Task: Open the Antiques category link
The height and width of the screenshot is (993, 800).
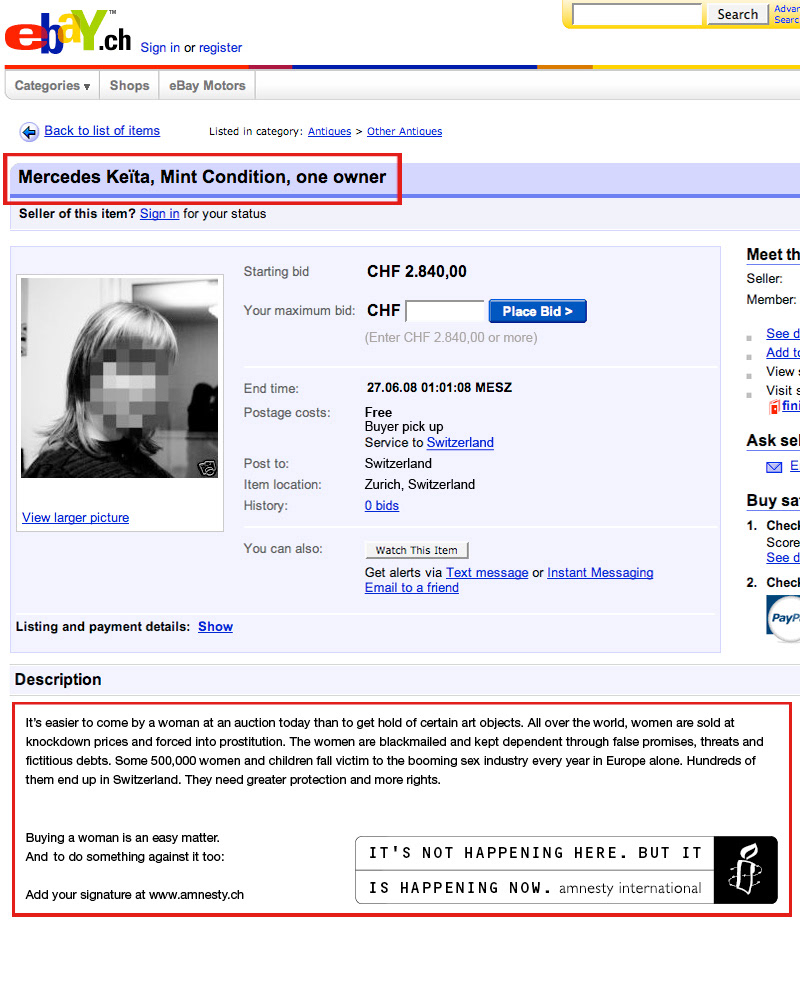Action: [329, 131]
